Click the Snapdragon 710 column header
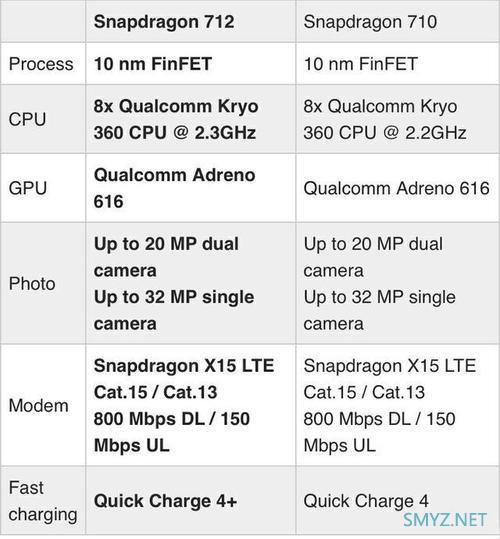500x539 pixels. 398,22
